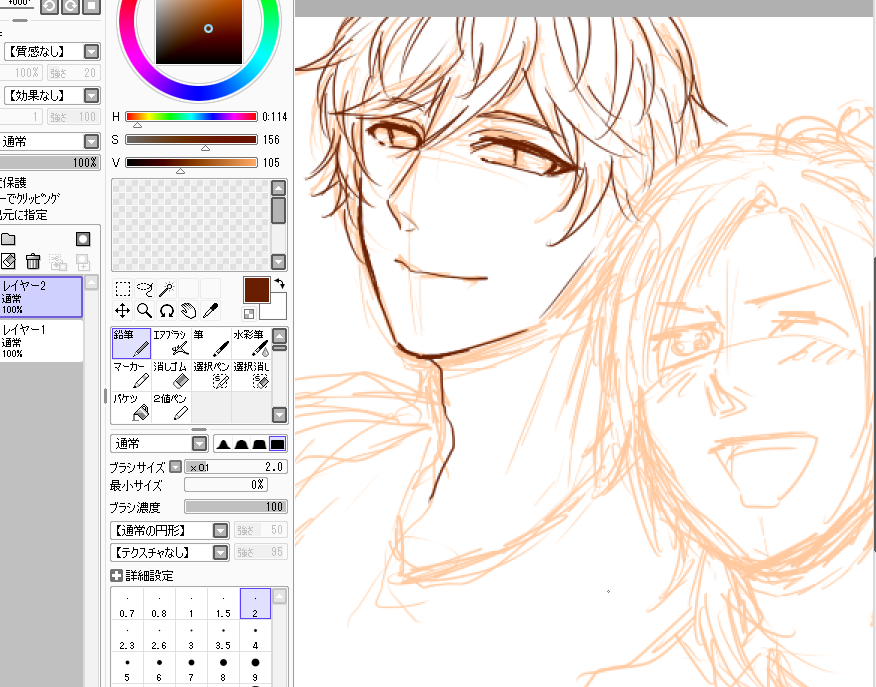Clear the layer with eraser icon
This screenshot has width=876, height=687.
point(8,261)
